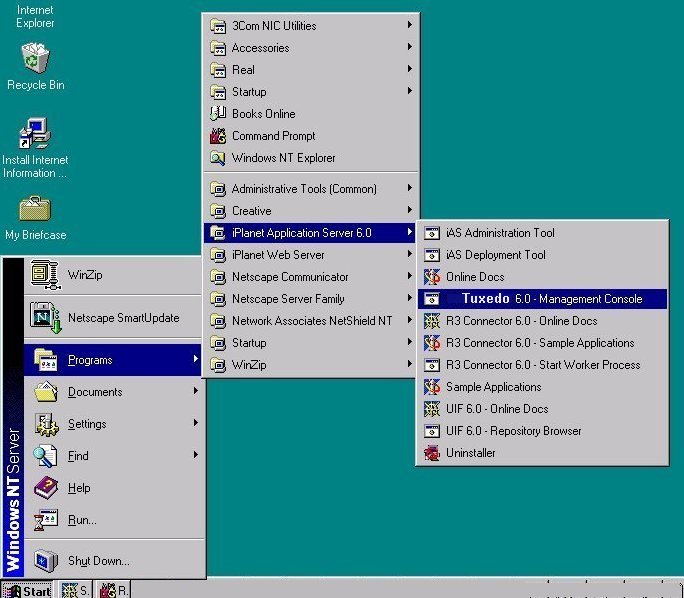Expand the Accessories submenu arrow

coord(410,47)
